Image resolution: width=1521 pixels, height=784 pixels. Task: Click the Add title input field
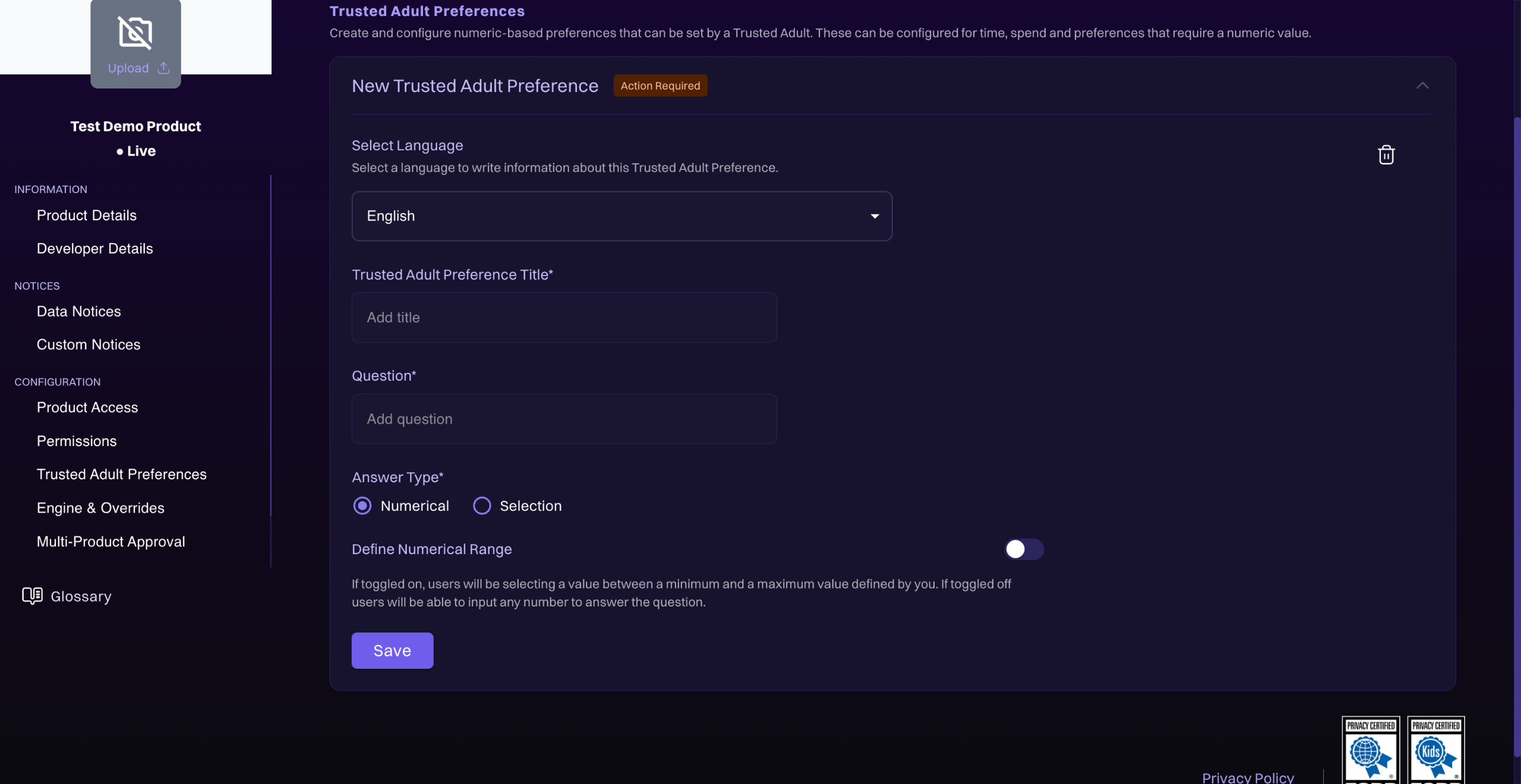[564, 318]
